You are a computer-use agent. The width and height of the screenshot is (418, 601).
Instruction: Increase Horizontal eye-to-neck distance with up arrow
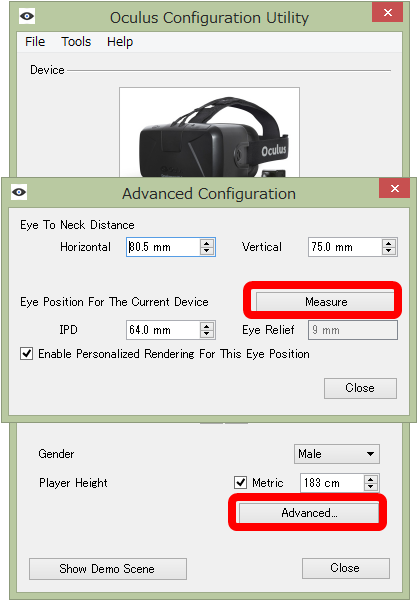(x=207, y=243)
